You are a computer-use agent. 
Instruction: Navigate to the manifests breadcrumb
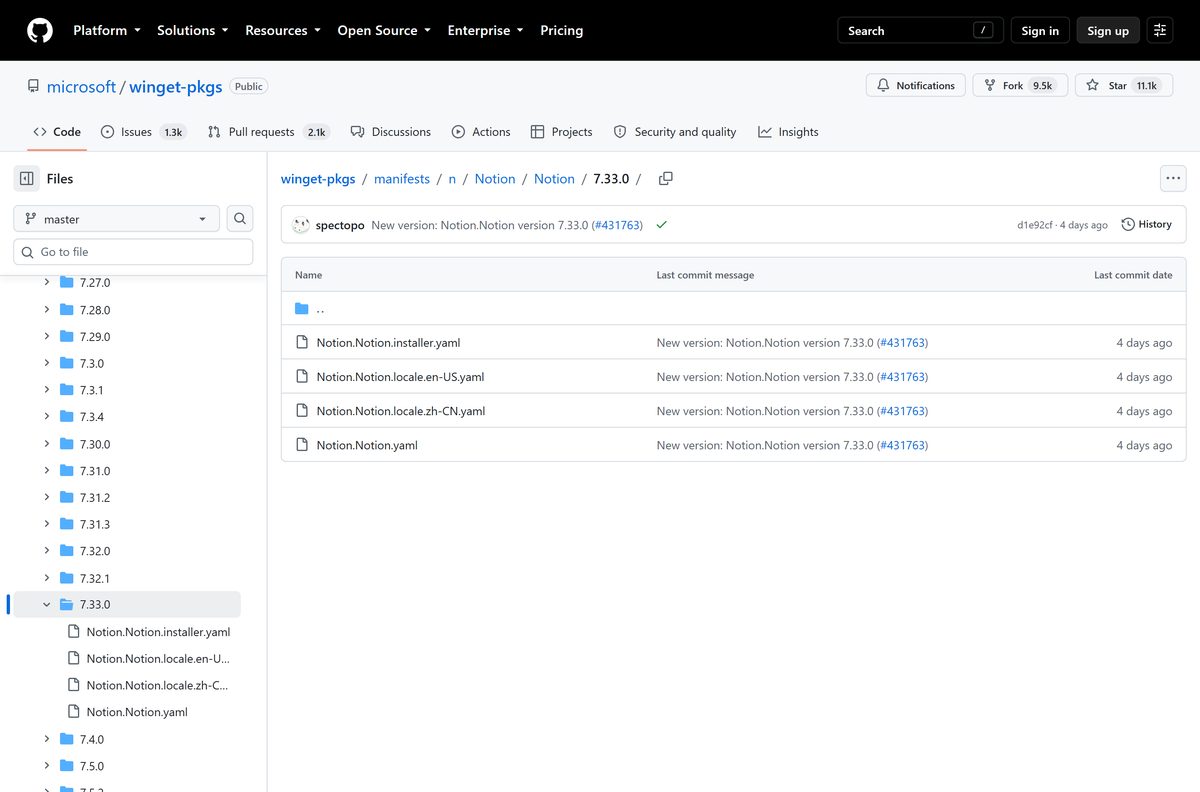402,179
